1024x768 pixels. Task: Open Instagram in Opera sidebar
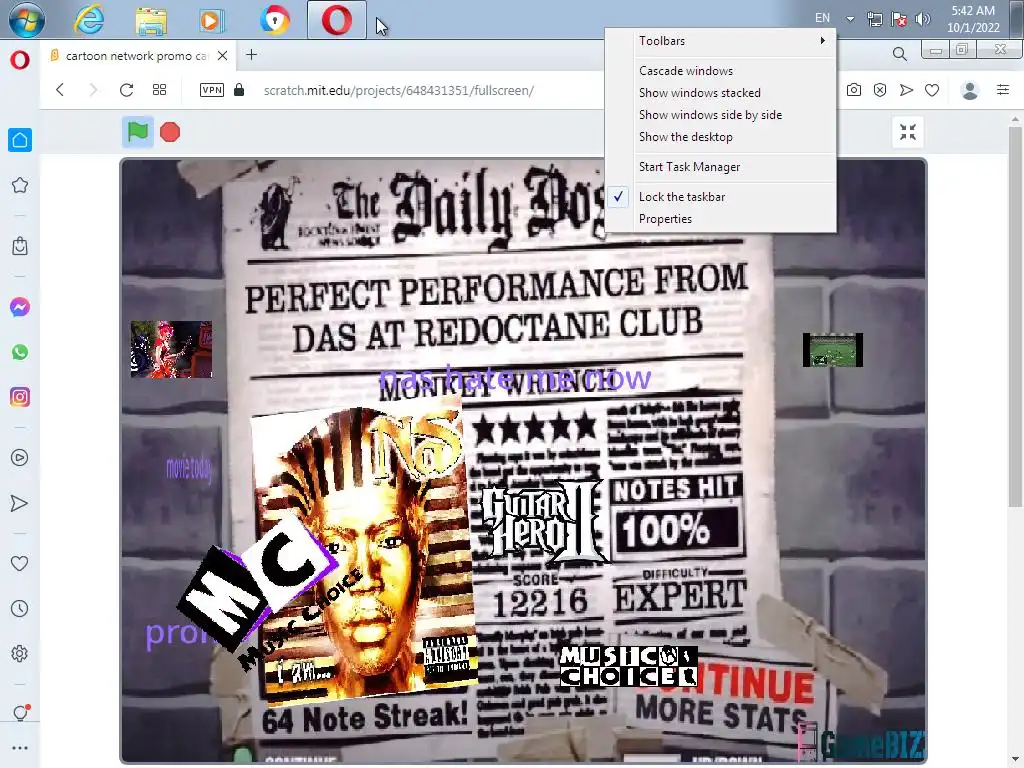(x=20, y=397)
